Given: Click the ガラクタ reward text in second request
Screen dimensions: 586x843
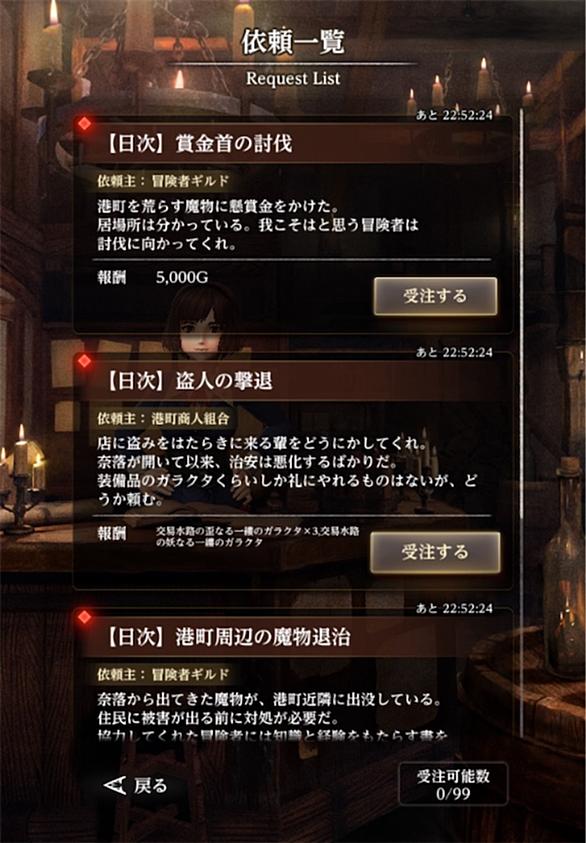Looking at the screenshot, I should 258,537.
